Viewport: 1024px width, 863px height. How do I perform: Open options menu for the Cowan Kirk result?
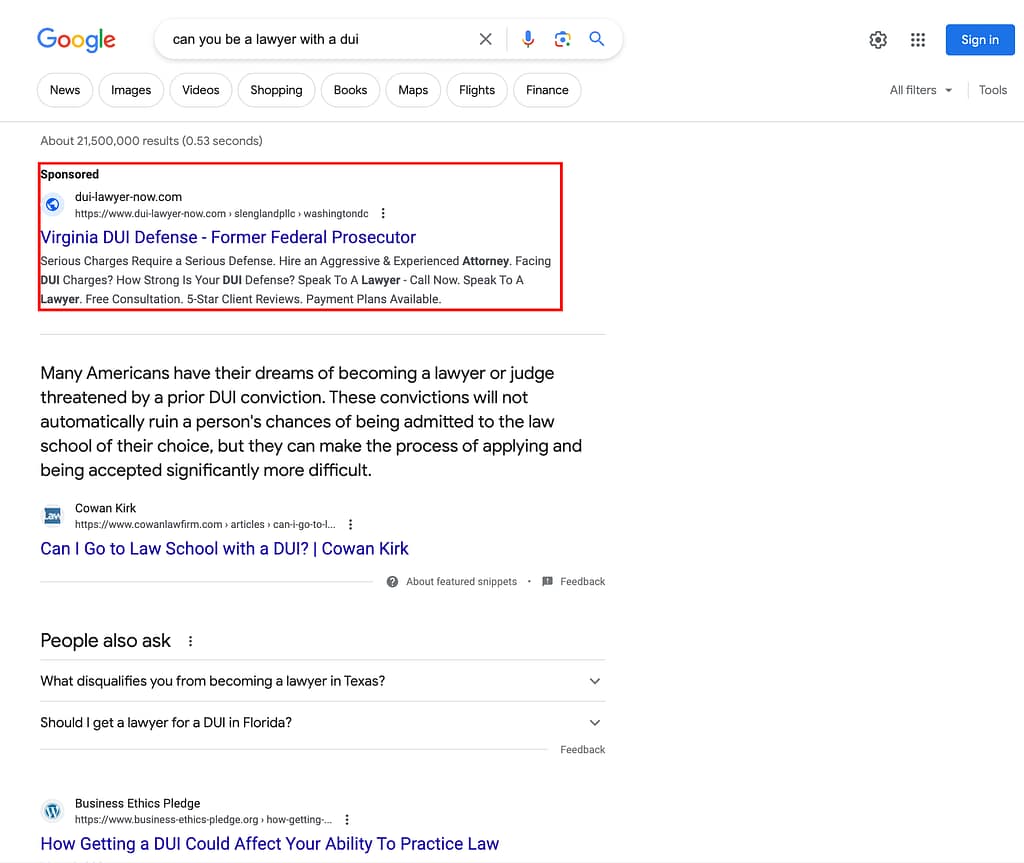[x=351, y=524]
